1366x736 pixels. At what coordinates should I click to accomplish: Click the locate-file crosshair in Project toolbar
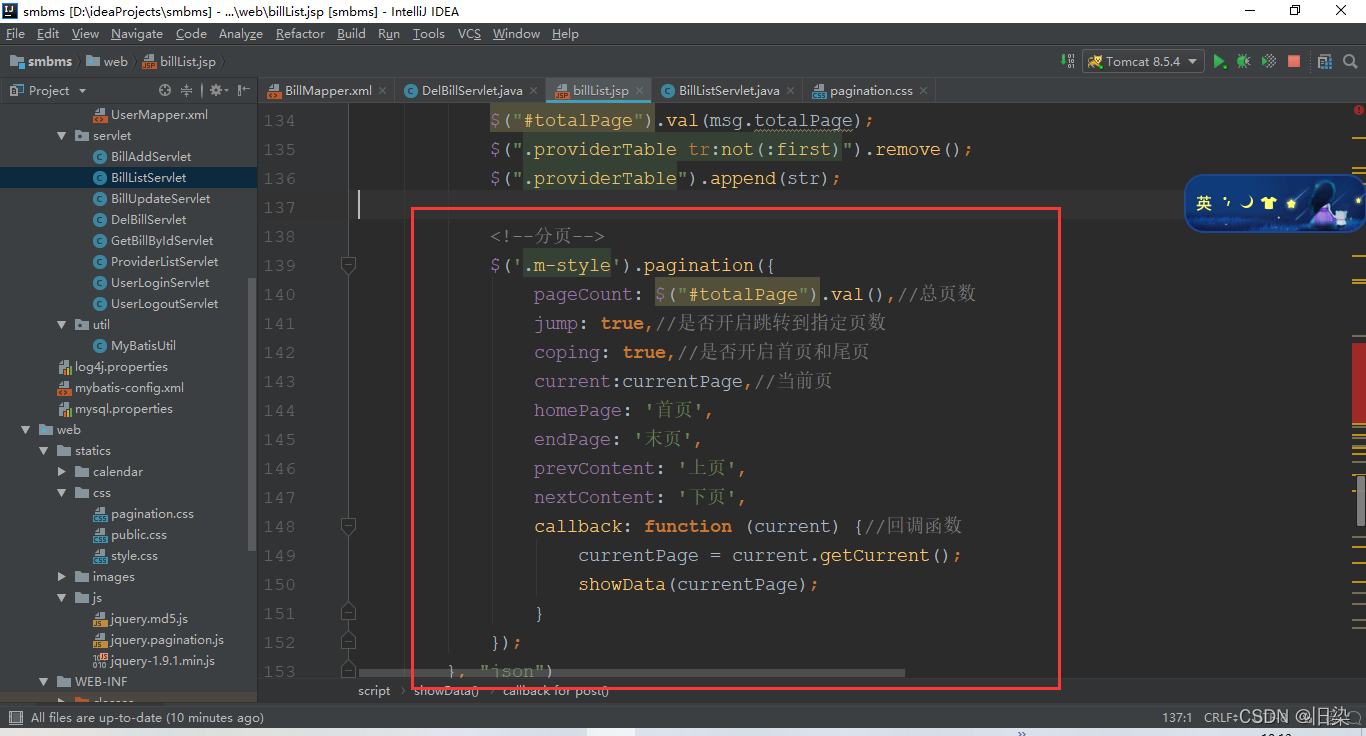click(164, 90)
